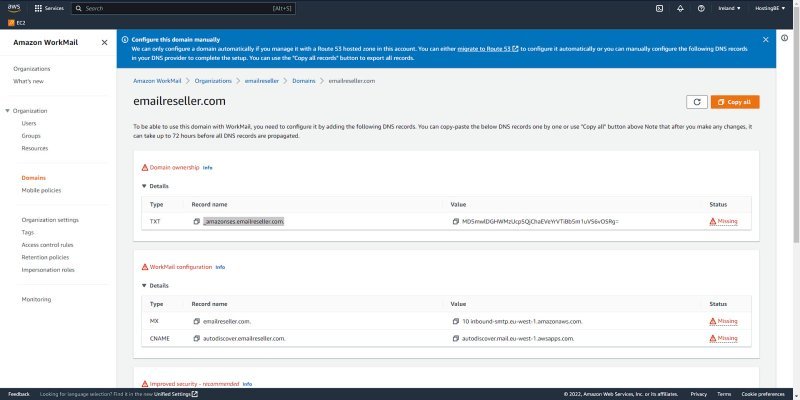The height and width of the screenshot is (400, 800).
Task: Collapse Details under WorkMail configuration
Action: pos(155,286)
